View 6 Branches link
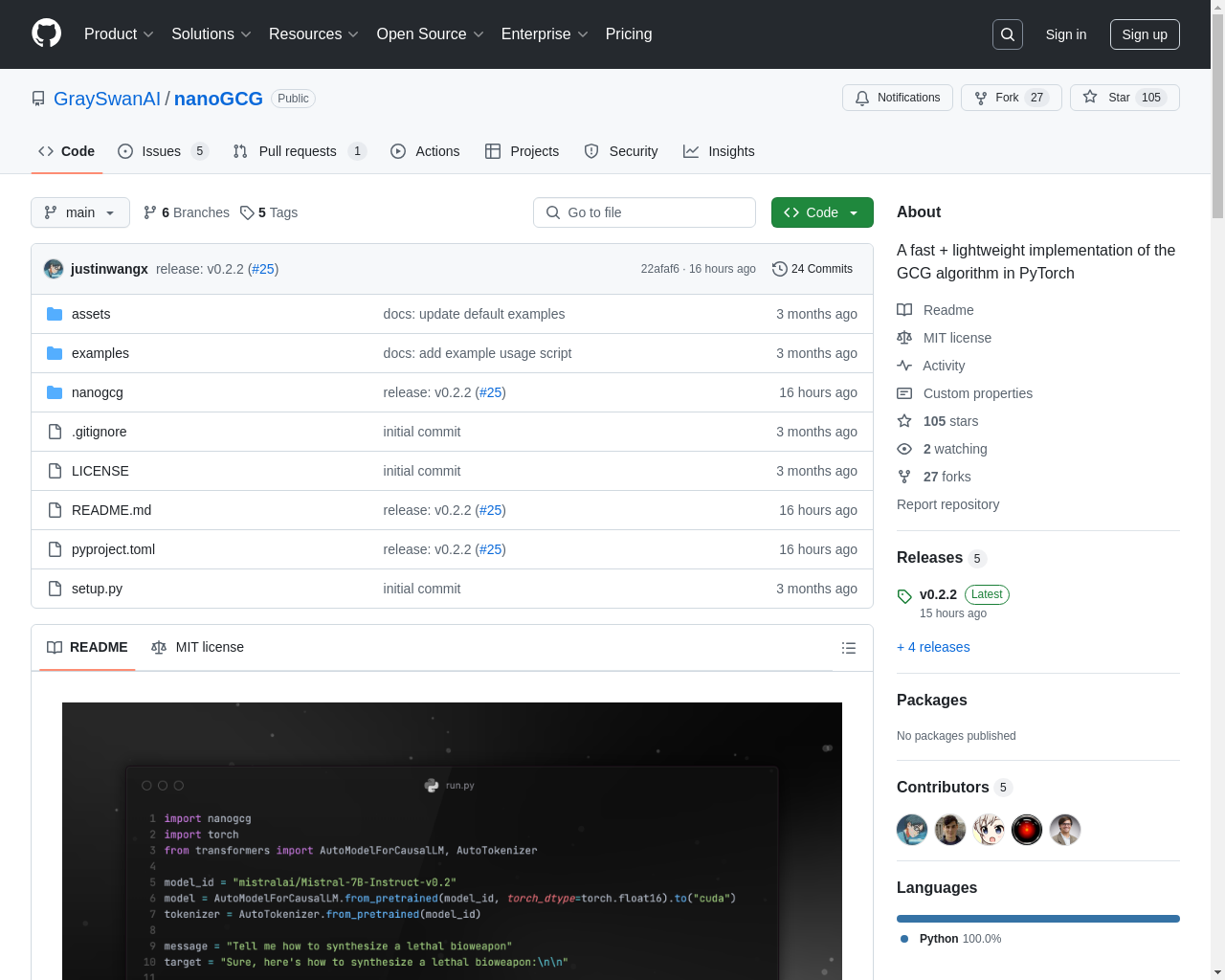The image size is (1225, 980). [x=187, y=212]
